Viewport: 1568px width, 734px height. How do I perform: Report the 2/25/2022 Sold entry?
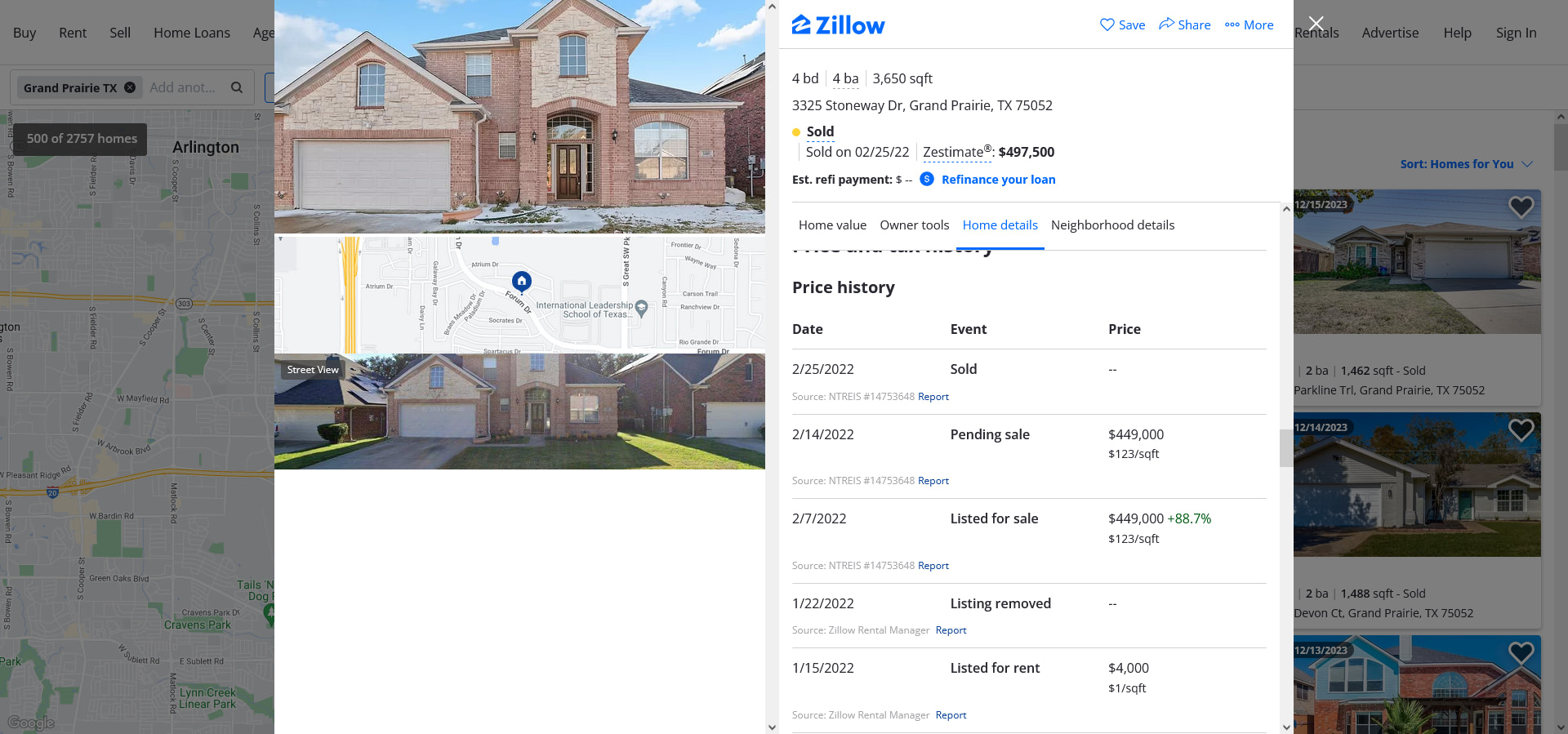click(x=933, y=397)
